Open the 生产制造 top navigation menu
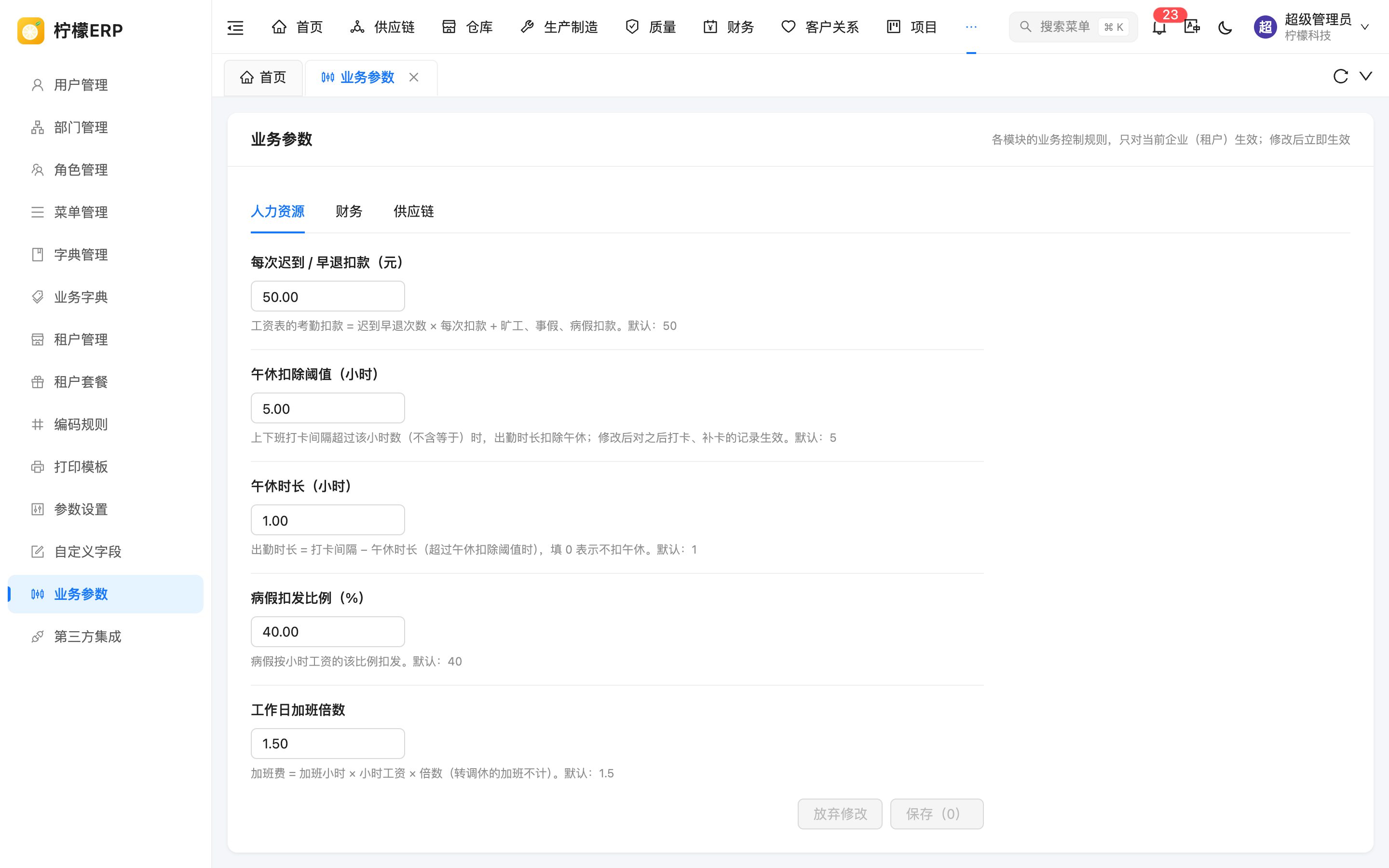This screenshot has height=868, width=1389. tap(559, 27)
